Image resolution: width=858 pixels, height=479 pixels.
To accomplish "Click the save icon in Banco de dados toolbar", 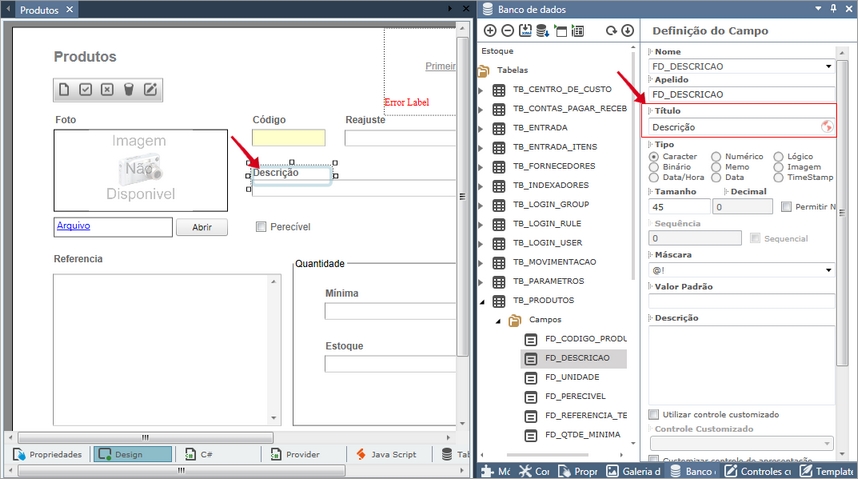I will click(525, 31).
